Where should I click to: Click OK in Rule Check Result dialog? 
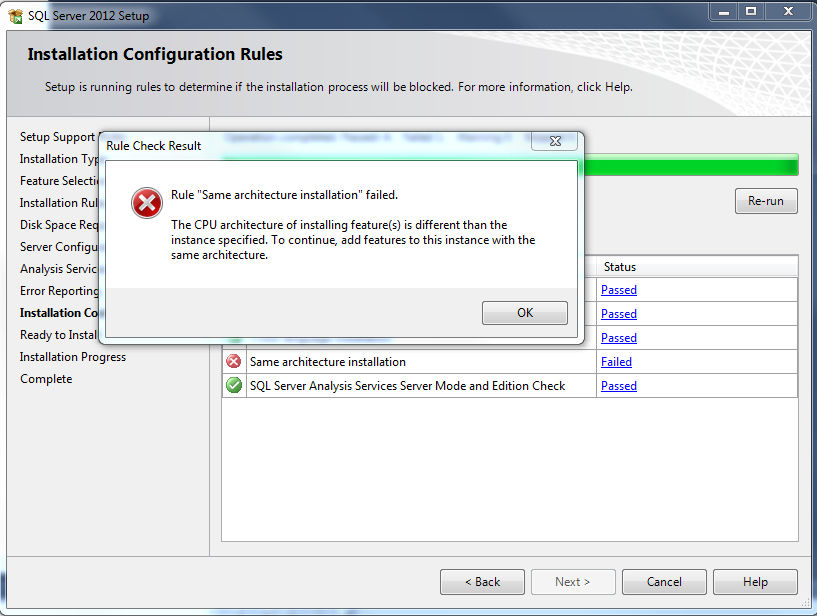point(525,313)
